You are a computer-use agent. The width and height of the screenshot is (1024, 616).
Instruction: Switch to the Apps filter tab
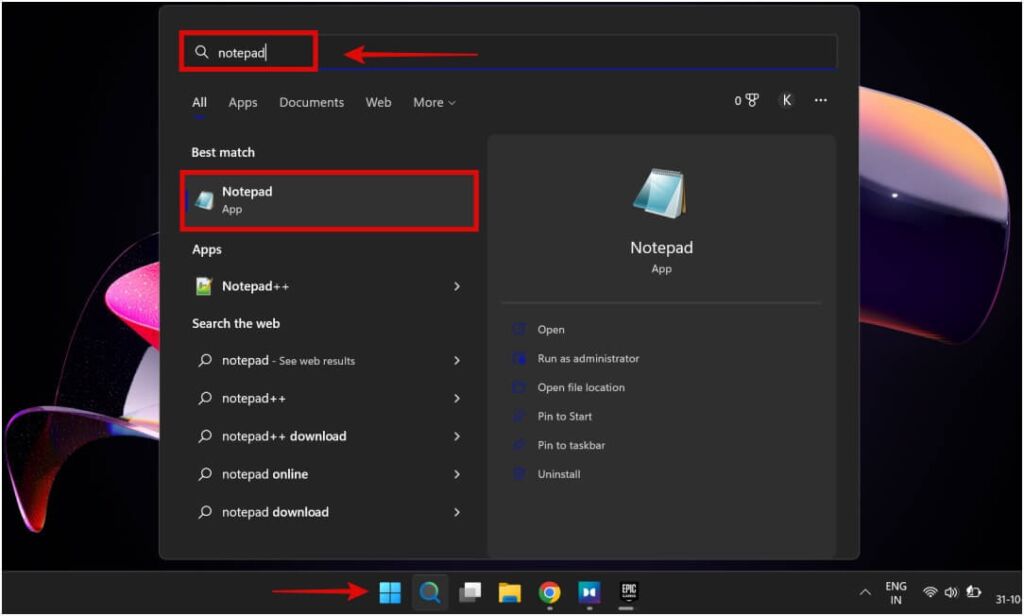pyautogui.click(x=242, y=102)
